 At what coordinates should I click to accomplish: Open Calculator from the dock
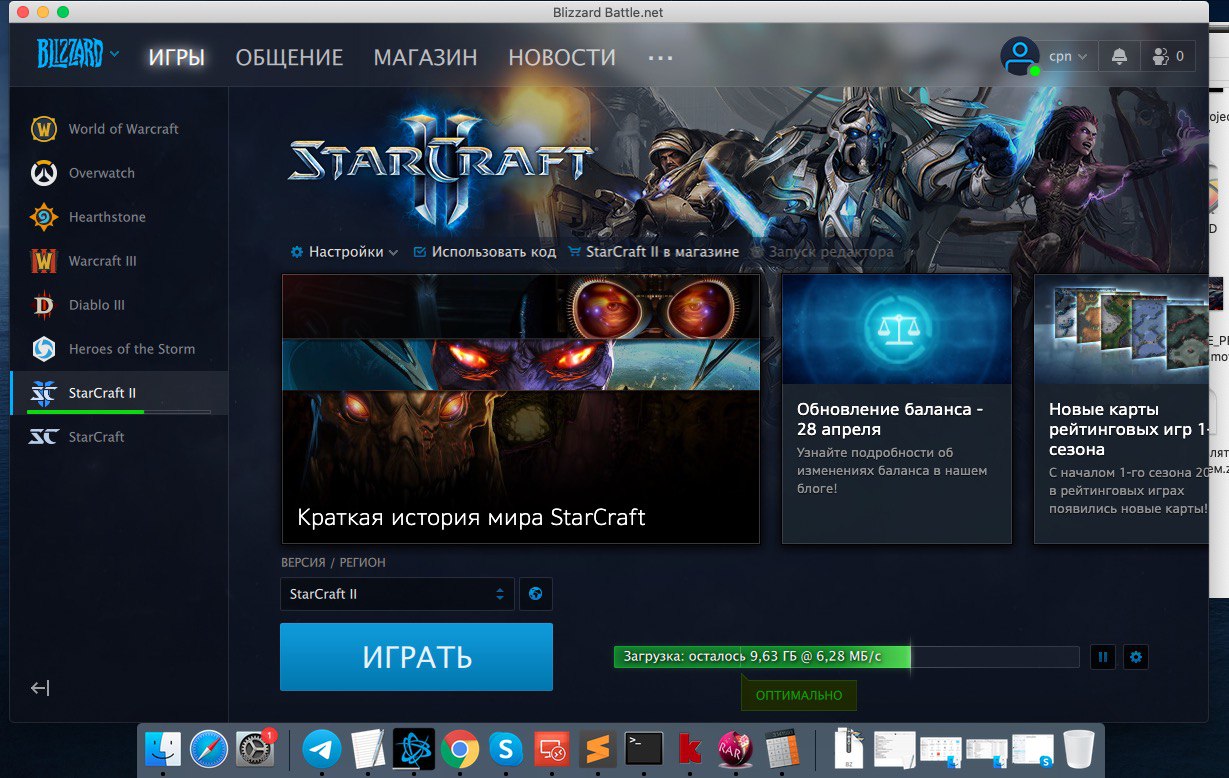(782, 749)
